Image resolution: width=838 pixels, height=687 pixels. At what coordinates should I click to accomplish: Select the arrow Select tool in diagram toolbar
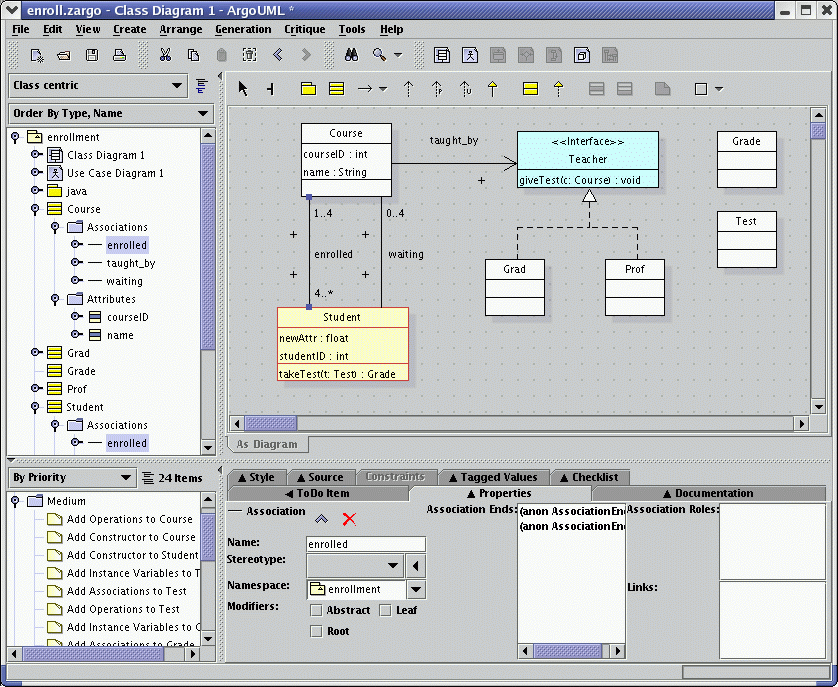coord(243,89)
